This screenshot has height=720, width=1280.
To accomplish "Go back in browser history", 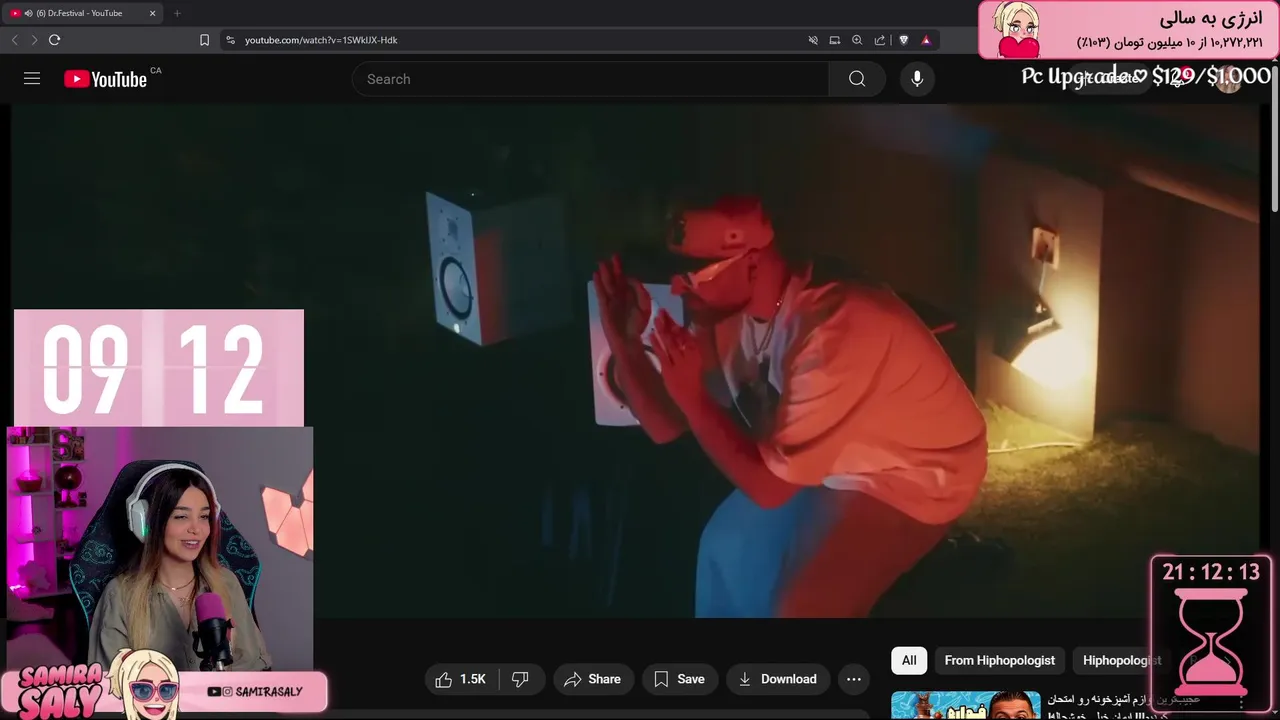I will 14,40.
